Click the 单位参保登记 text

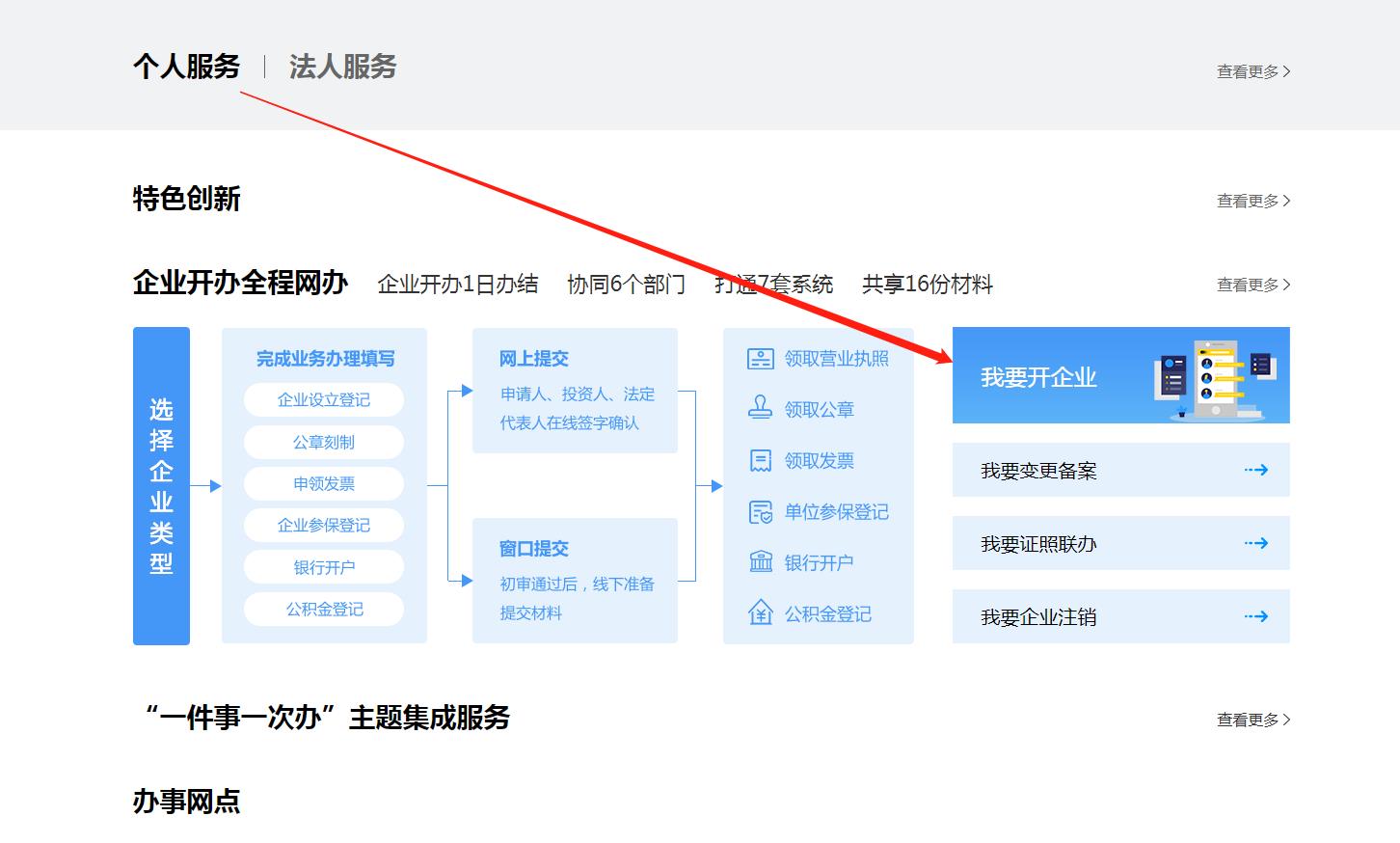tap(837, 512)
